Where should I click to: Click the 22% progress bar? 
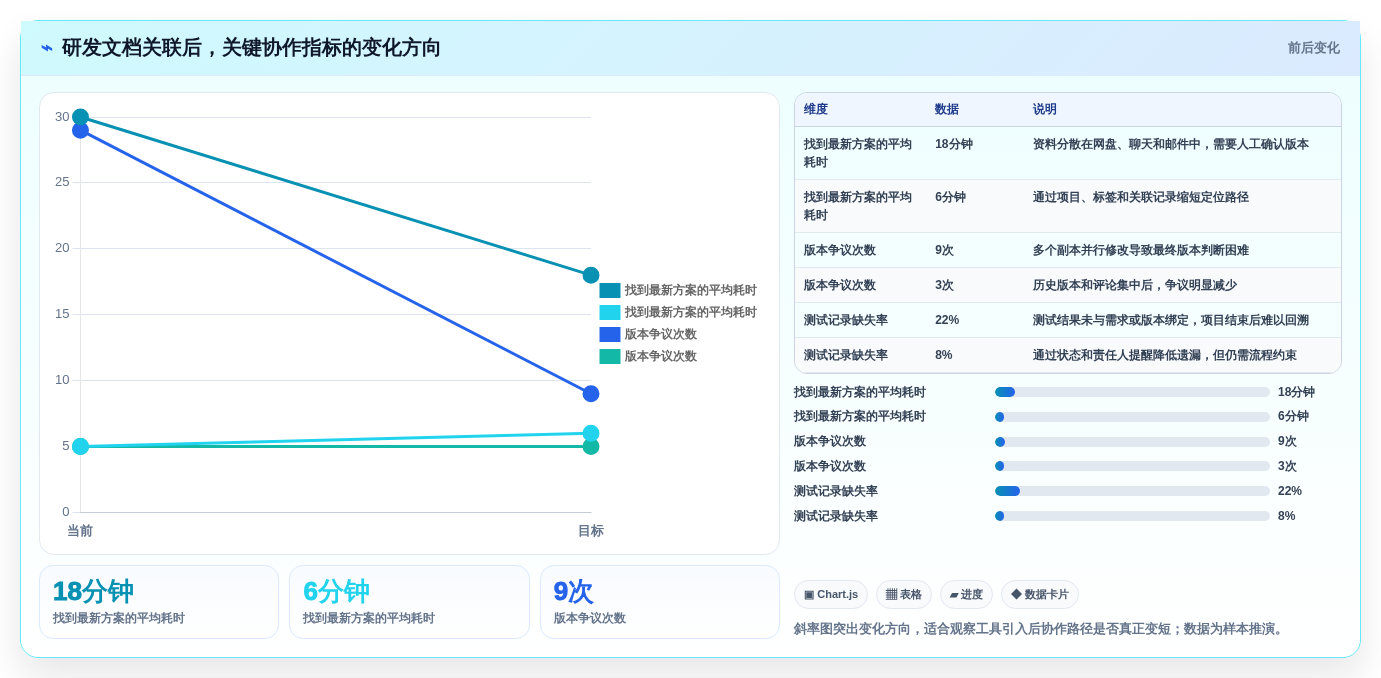(x=1132, y=491)
